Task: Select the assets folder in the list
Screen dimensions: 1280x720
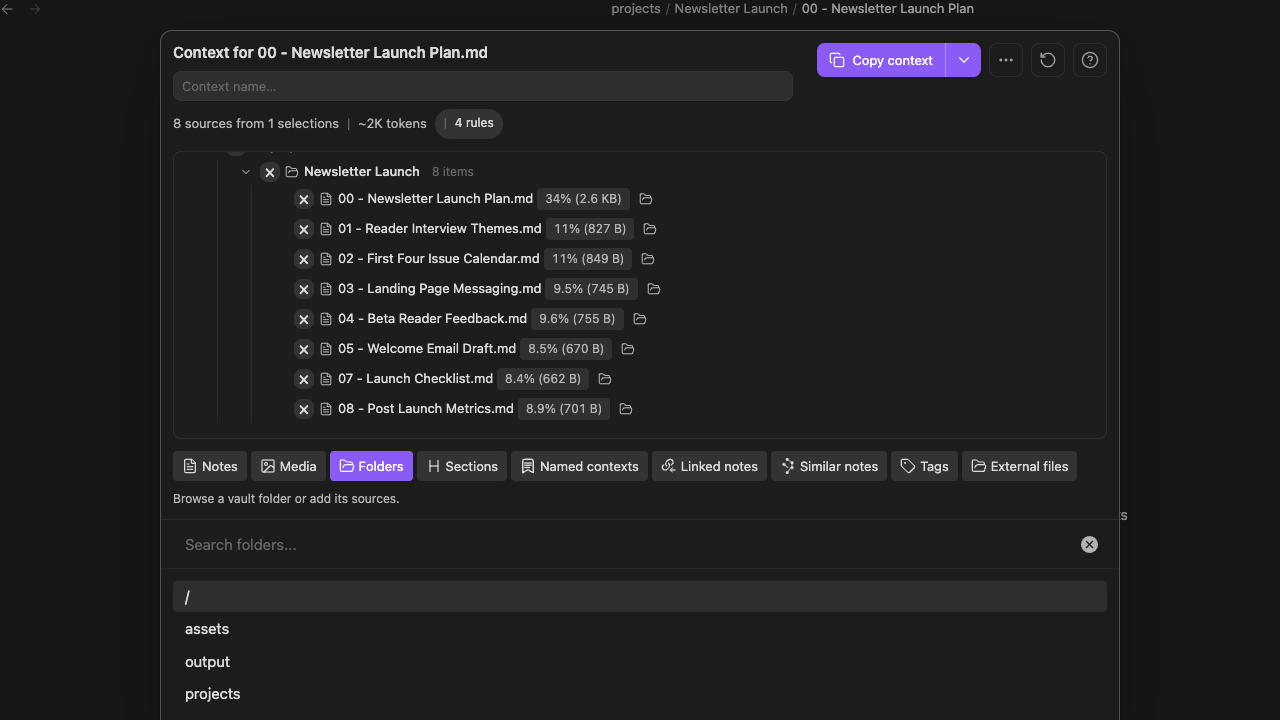Action: (640, 629)
